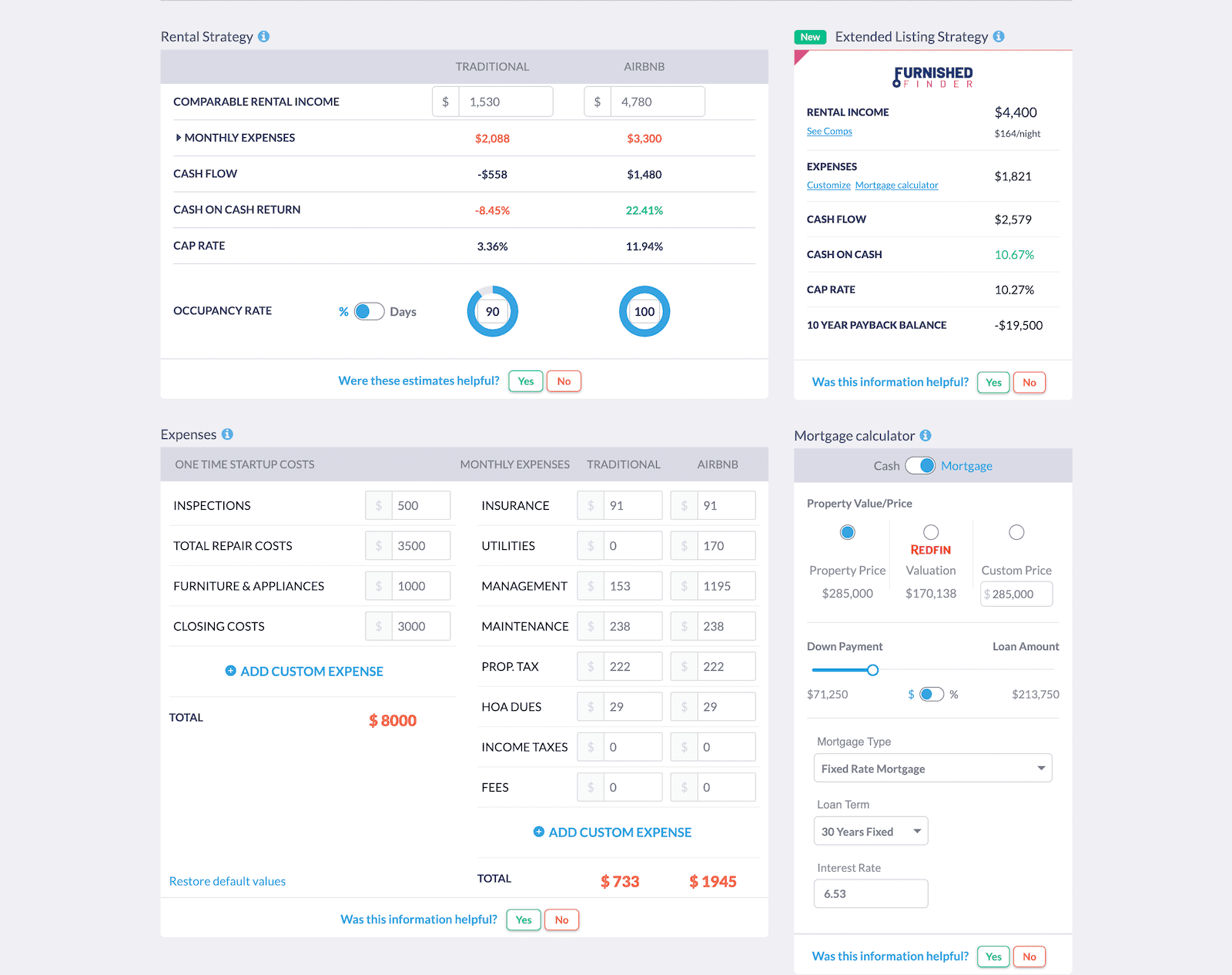The width and height of the screenshot is (1232, 975).
Task: Open the Loan Term dropdown
Action: pos(870,832)
